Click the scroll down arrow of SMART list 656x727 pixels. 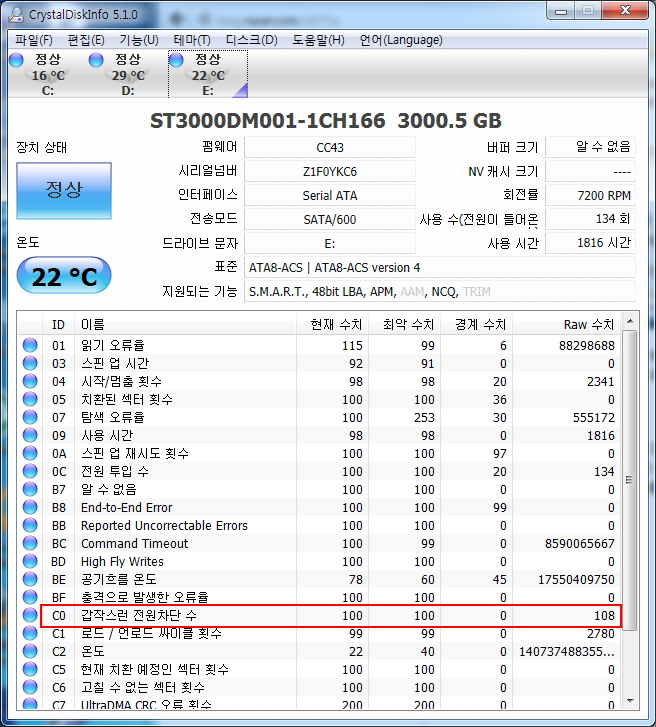[x=630, y=701]
